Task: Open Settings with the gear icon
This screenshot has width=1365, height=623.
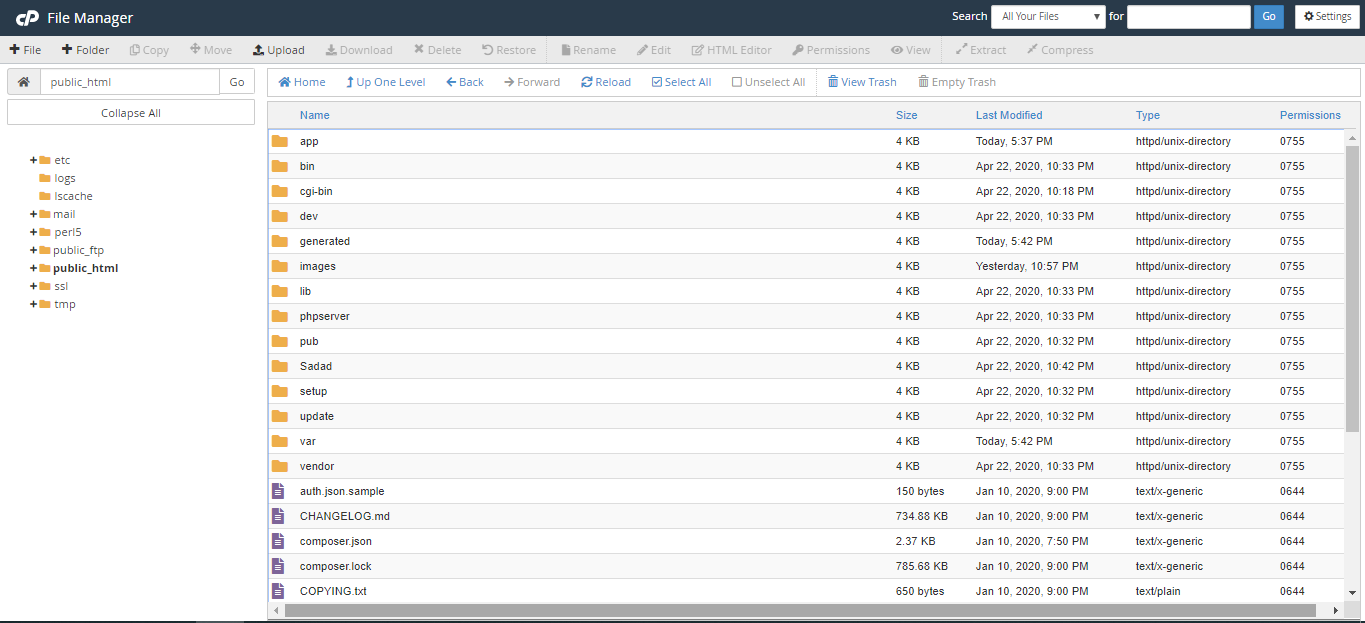Action: [1327, 17]
